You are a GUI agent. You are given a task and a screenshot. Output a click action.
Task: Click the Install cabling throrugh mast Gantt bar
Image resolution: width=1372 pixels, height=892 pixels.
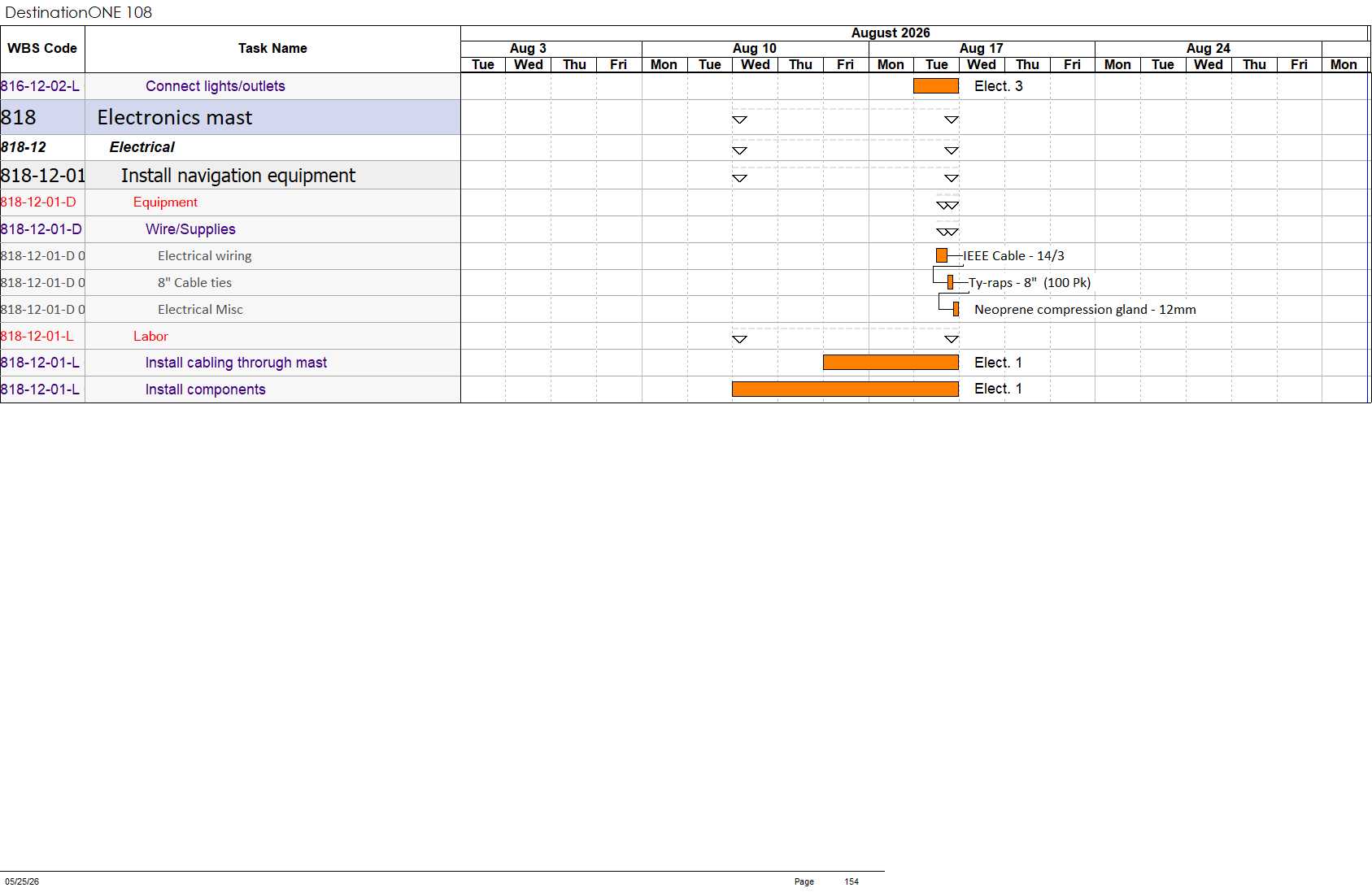[x=891, y=363]
